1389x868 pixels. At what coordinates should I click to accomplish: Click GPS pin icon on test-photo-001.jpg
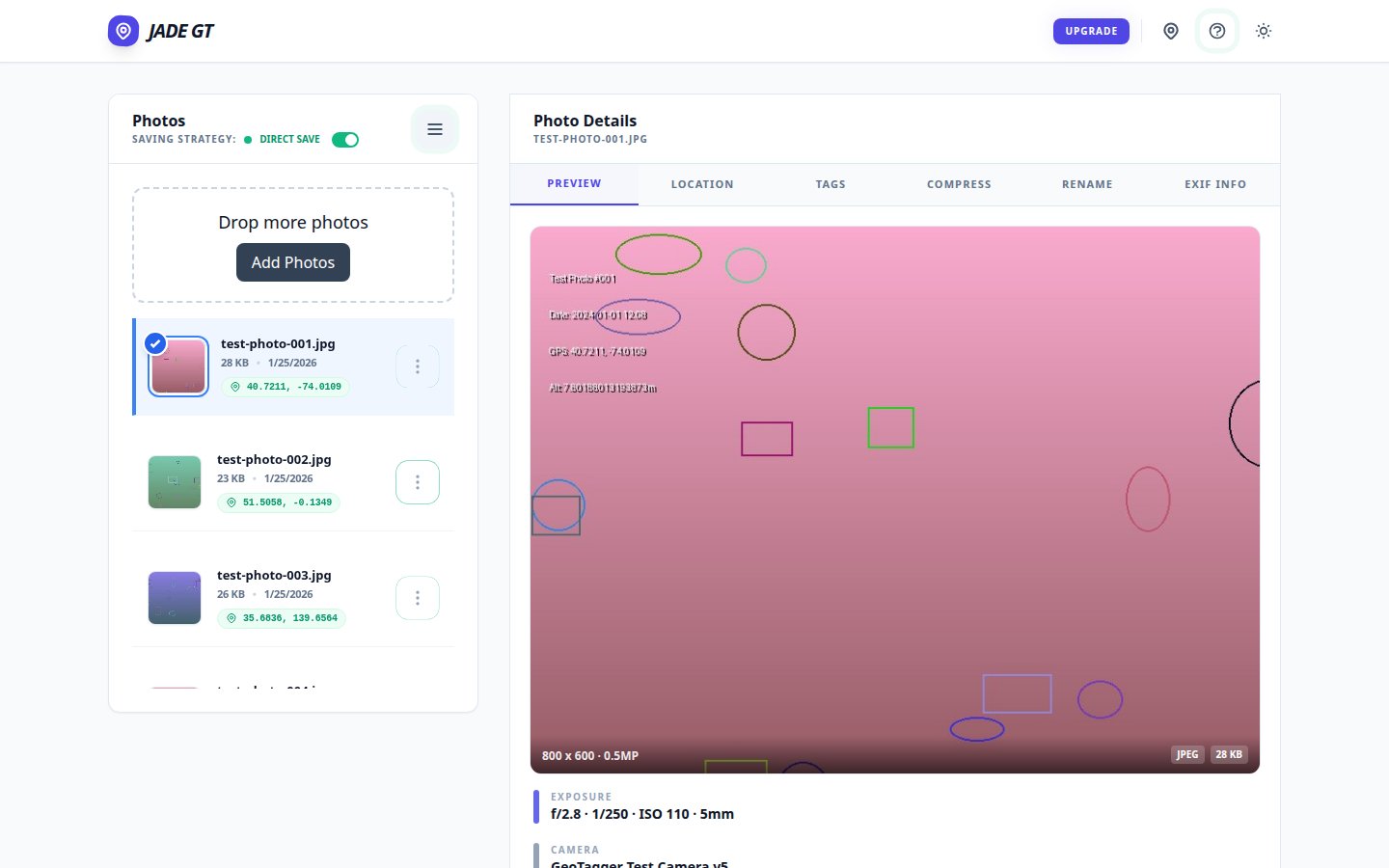pyautogui.click(x=235, y=387)
